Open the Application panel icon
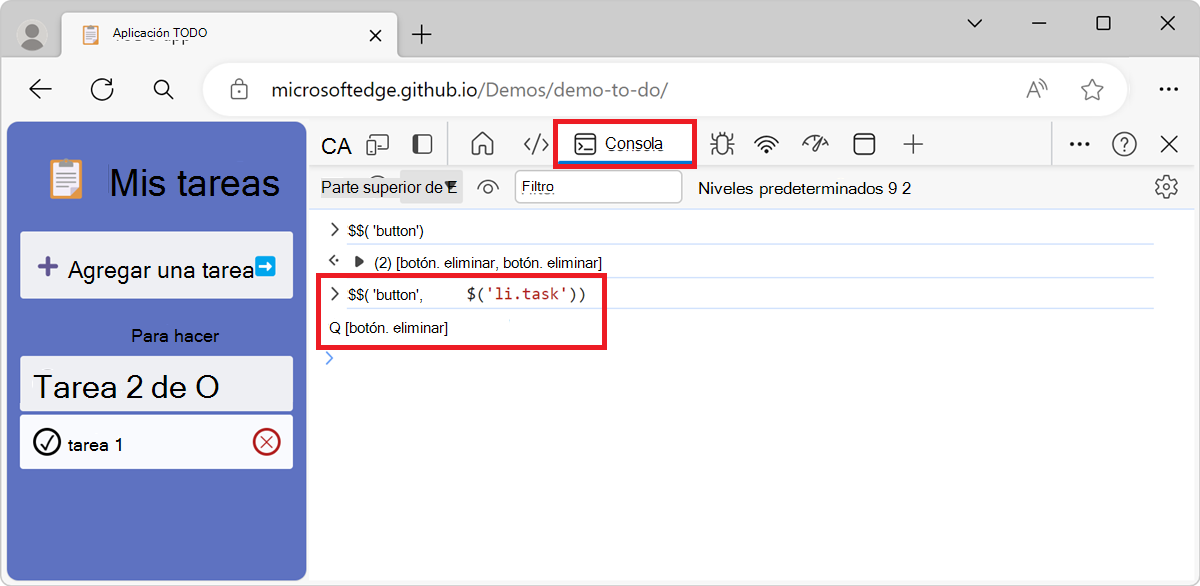The image size is (1200, 586). click(x=863, y=144)
